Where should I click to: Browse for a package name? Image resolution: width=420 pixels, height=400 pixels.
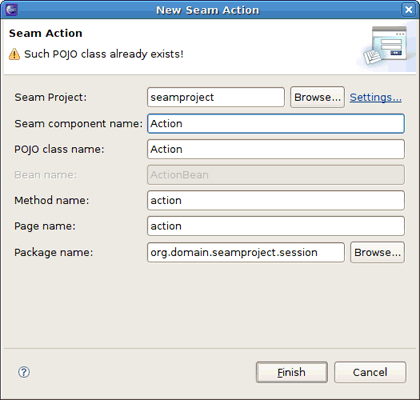377,252
